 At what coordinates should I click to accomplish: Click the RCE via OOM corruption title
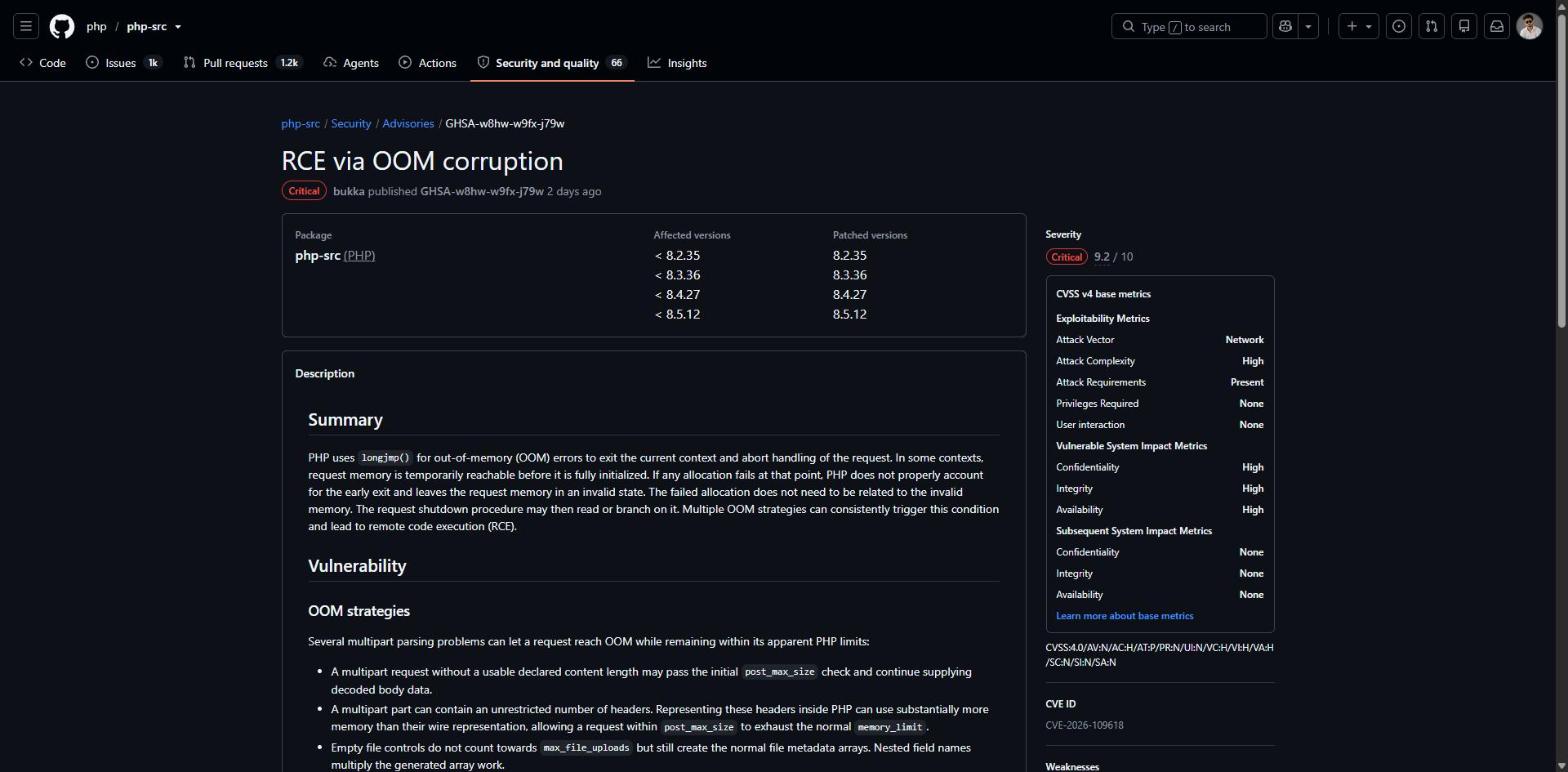[x=422, y=161]
